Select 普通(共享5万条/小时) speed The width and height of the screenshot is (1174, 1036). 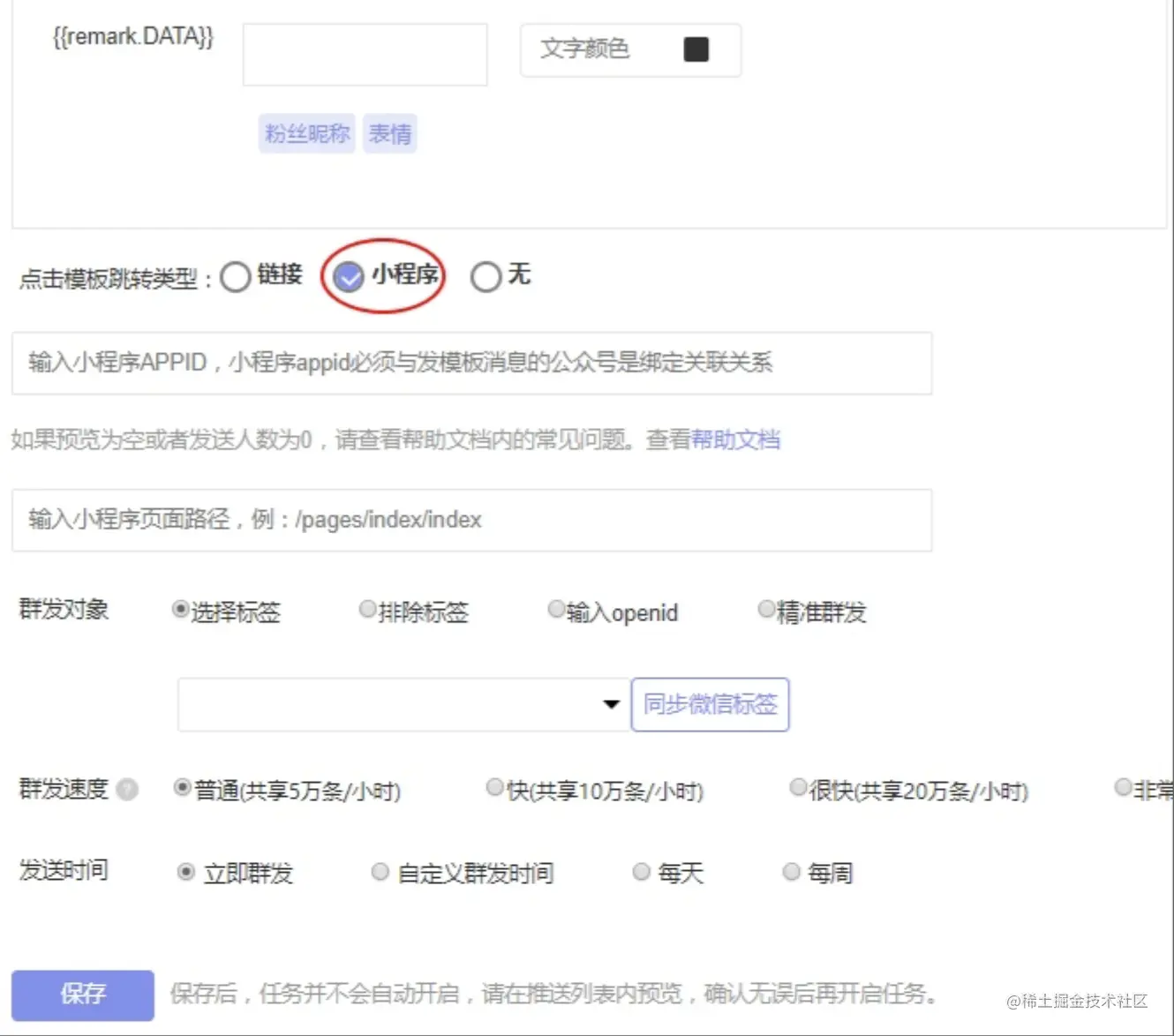[182, 787]
